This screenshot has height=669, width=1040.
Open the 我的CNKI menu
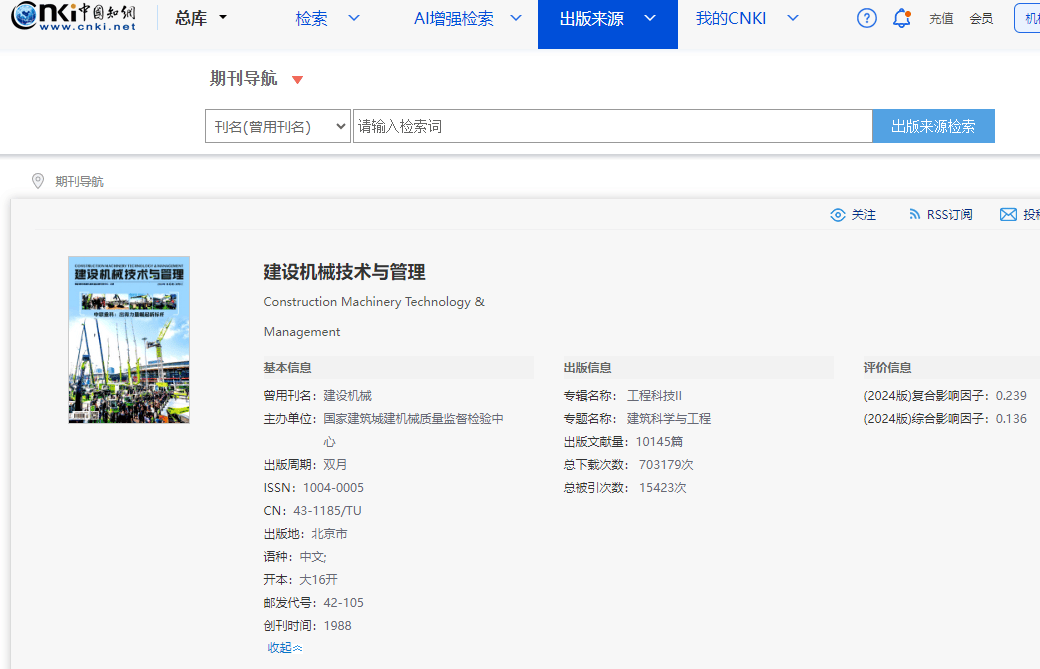pos(730,19)
